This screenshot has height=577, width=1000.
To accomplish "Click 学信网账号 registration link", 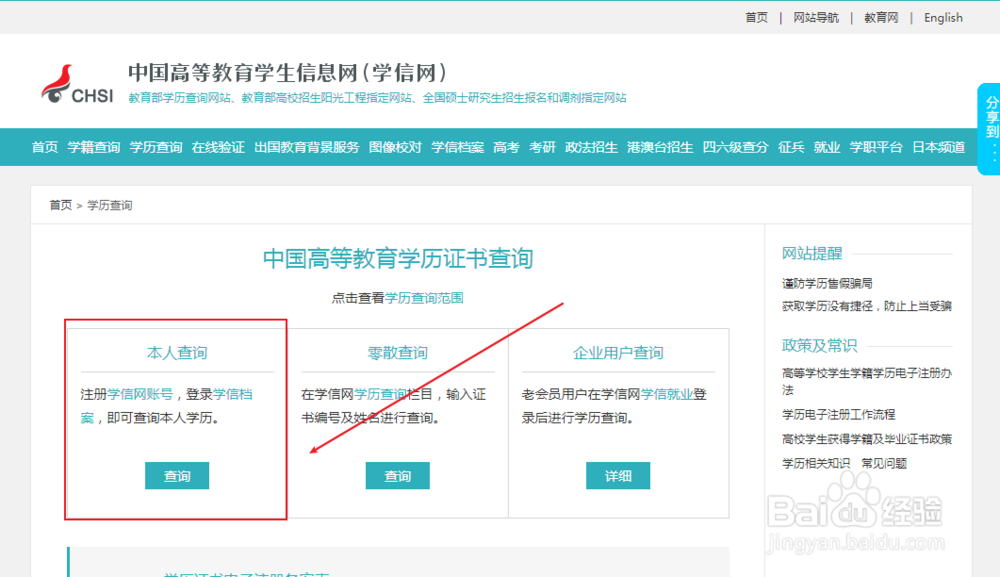I will pos(140,394).
